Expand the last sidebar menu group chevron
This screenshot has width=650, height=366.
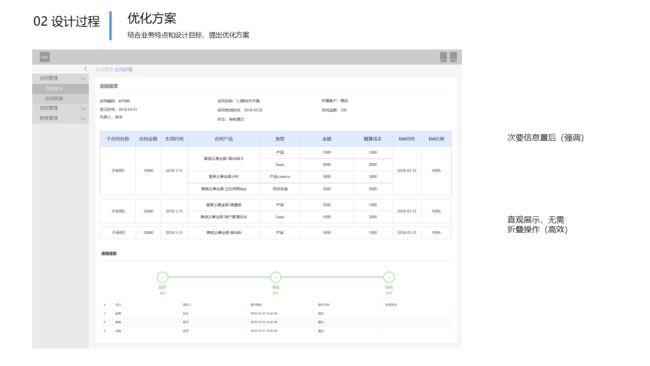coord(83,119)
